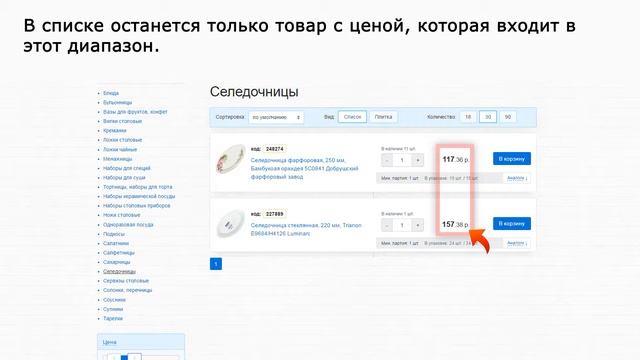Open the glass селедочница Trianon Luminarc link
The height and width of the screenshot is (360, 640).
click(x=306, y=229)
